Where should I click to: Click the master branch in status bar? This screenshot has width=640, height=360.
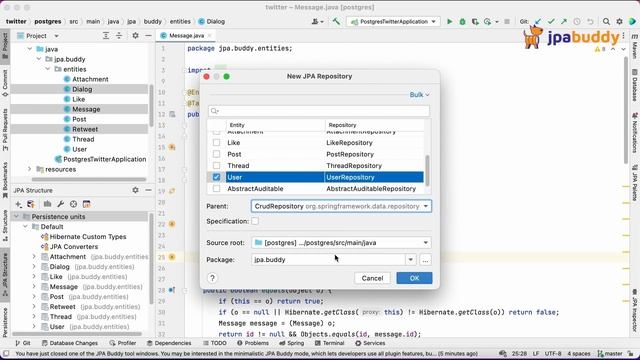[610, 353]
